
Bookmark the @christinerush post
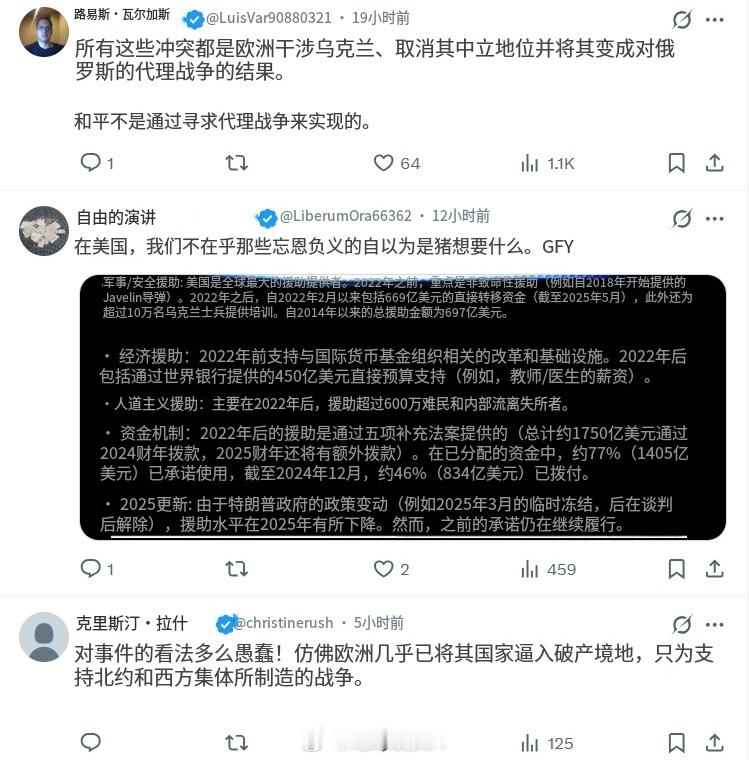677,743
